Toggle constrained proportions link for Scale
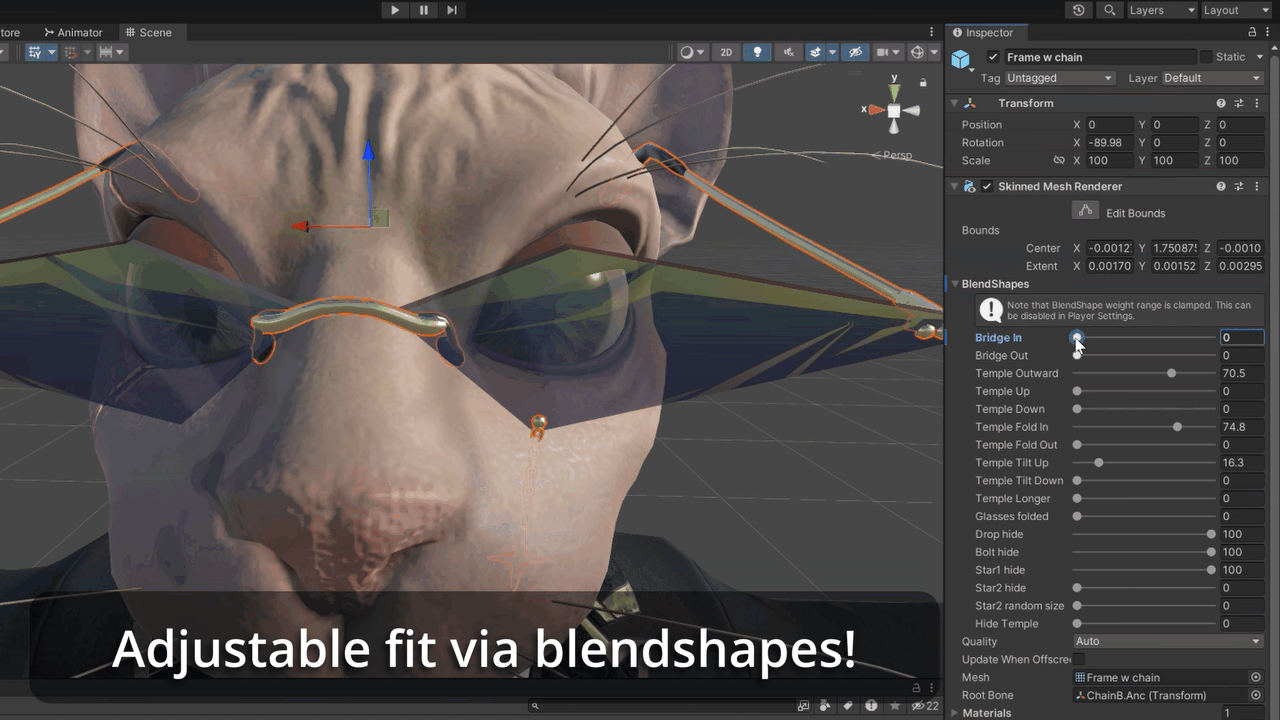Screen dimensions: 1280x720 point(1059,161)
